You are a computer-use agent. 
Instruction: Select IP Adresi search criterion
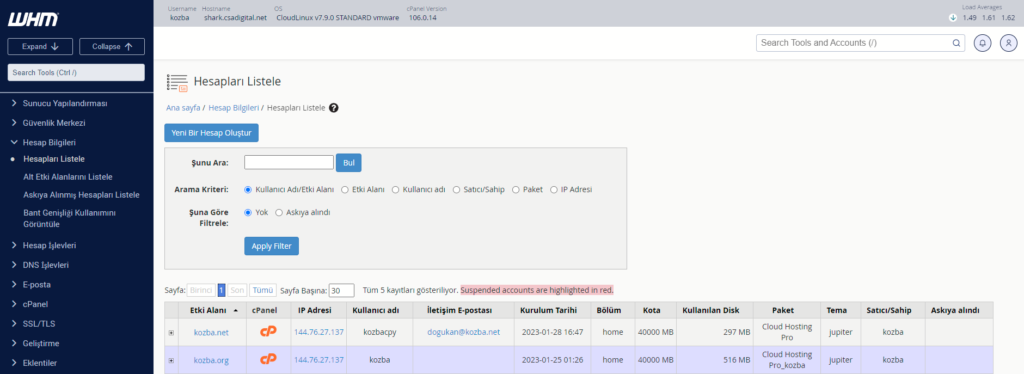[554, 189]
